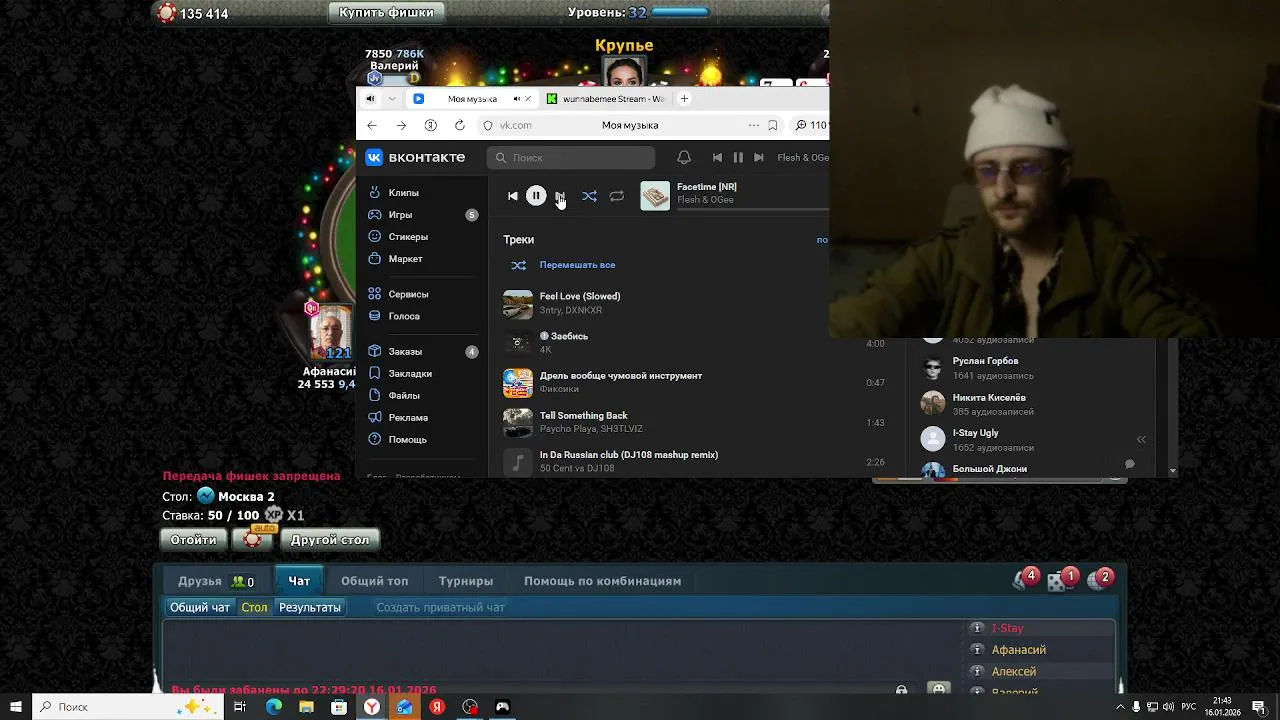The width and height of the screenshot is (1280, 720).
Task: Open Windows Start menu
Action: 15,707
